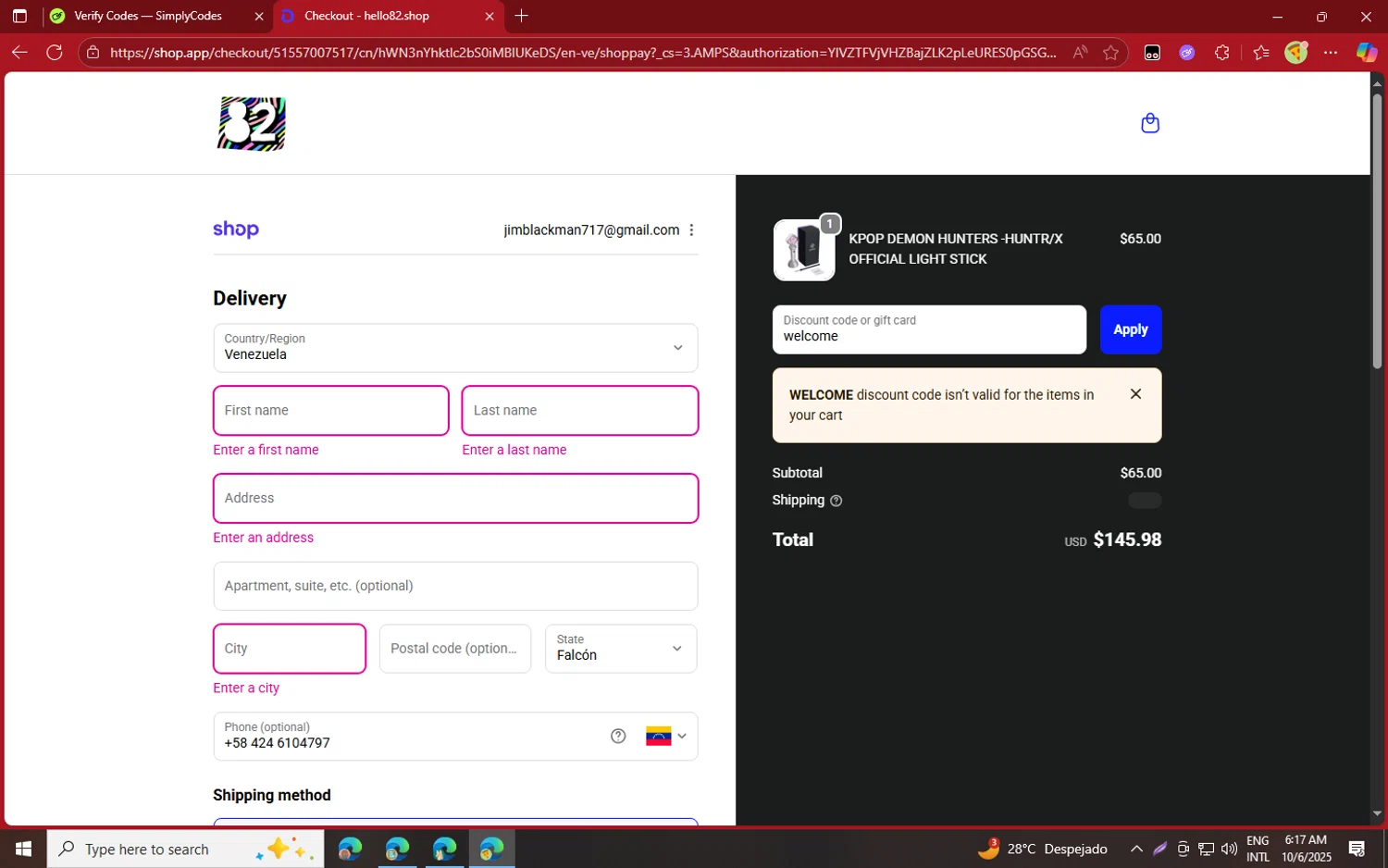Screen dimensions: 1388x868
Task: Close the Checkout hello82.shop tab
Action: tap(490, 17)
